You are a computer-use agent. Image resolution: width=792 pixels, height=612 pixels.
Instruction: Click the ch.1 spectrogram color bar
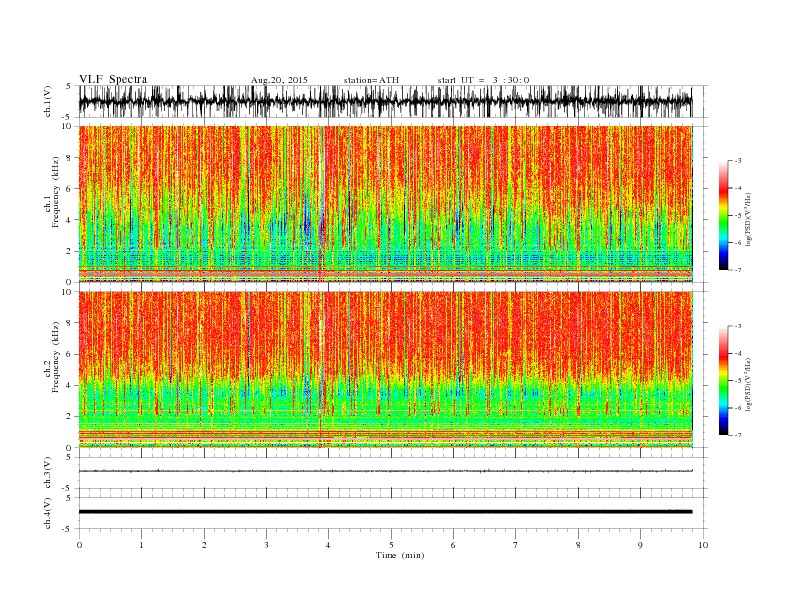(x=723, y=215)
